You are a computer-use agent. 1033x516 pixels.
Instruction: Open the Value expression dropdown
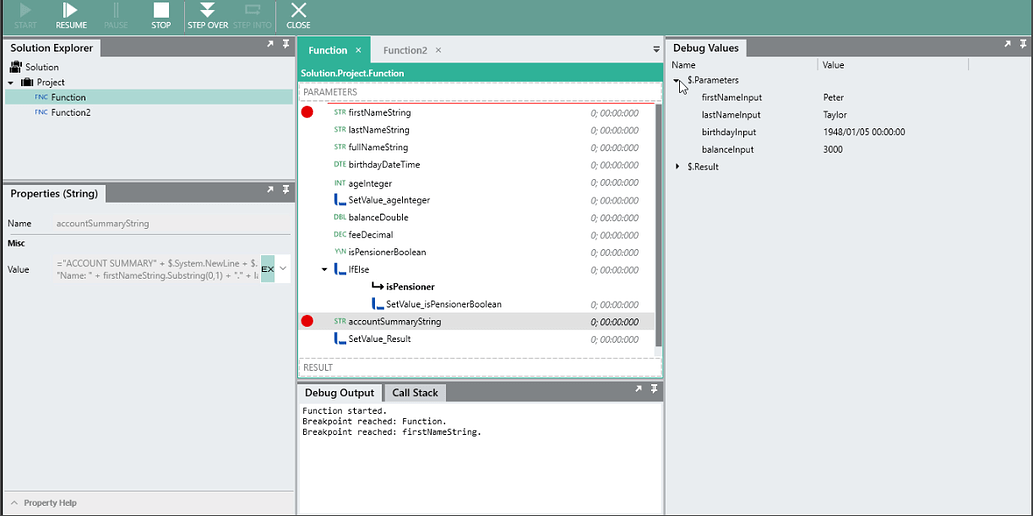pos(283,269)
